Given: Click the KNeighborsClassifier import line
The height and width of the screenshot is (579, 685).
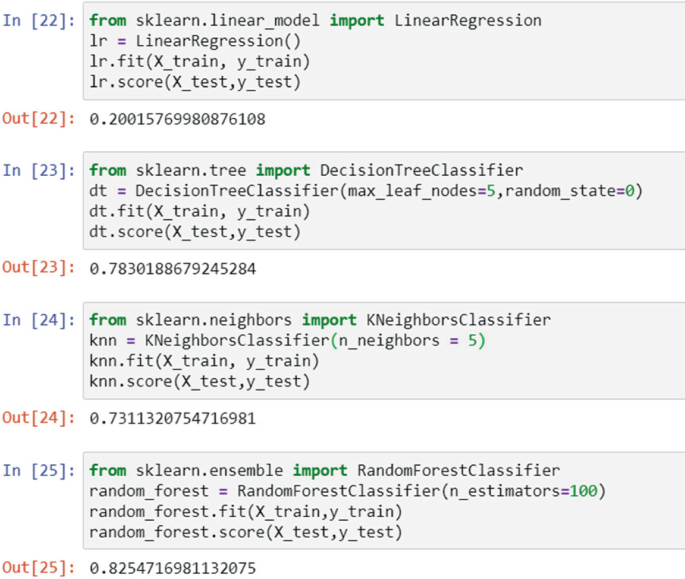Looking at the screenshot, I should [x=319, y=320].
